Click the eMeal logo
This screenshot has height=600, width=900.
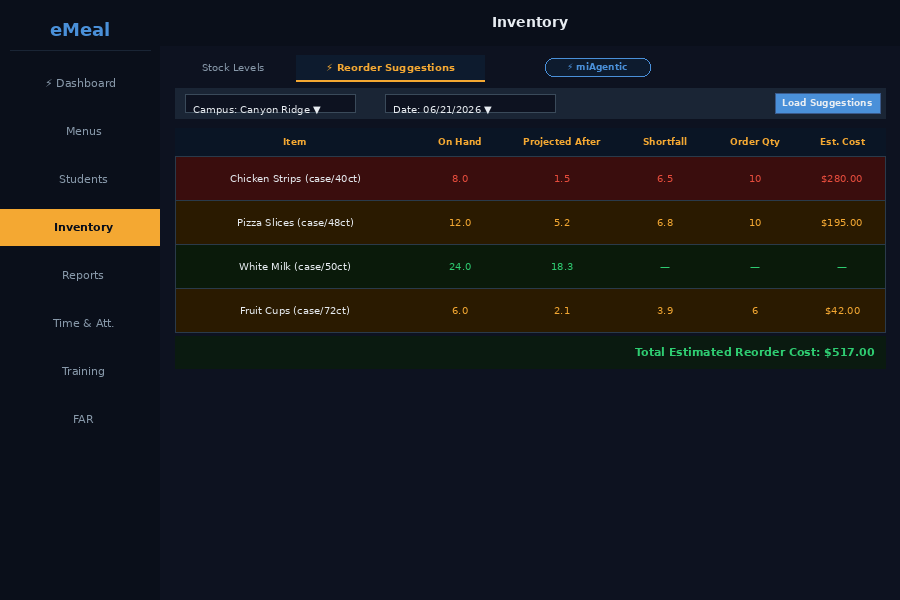(x=80, y=30)
